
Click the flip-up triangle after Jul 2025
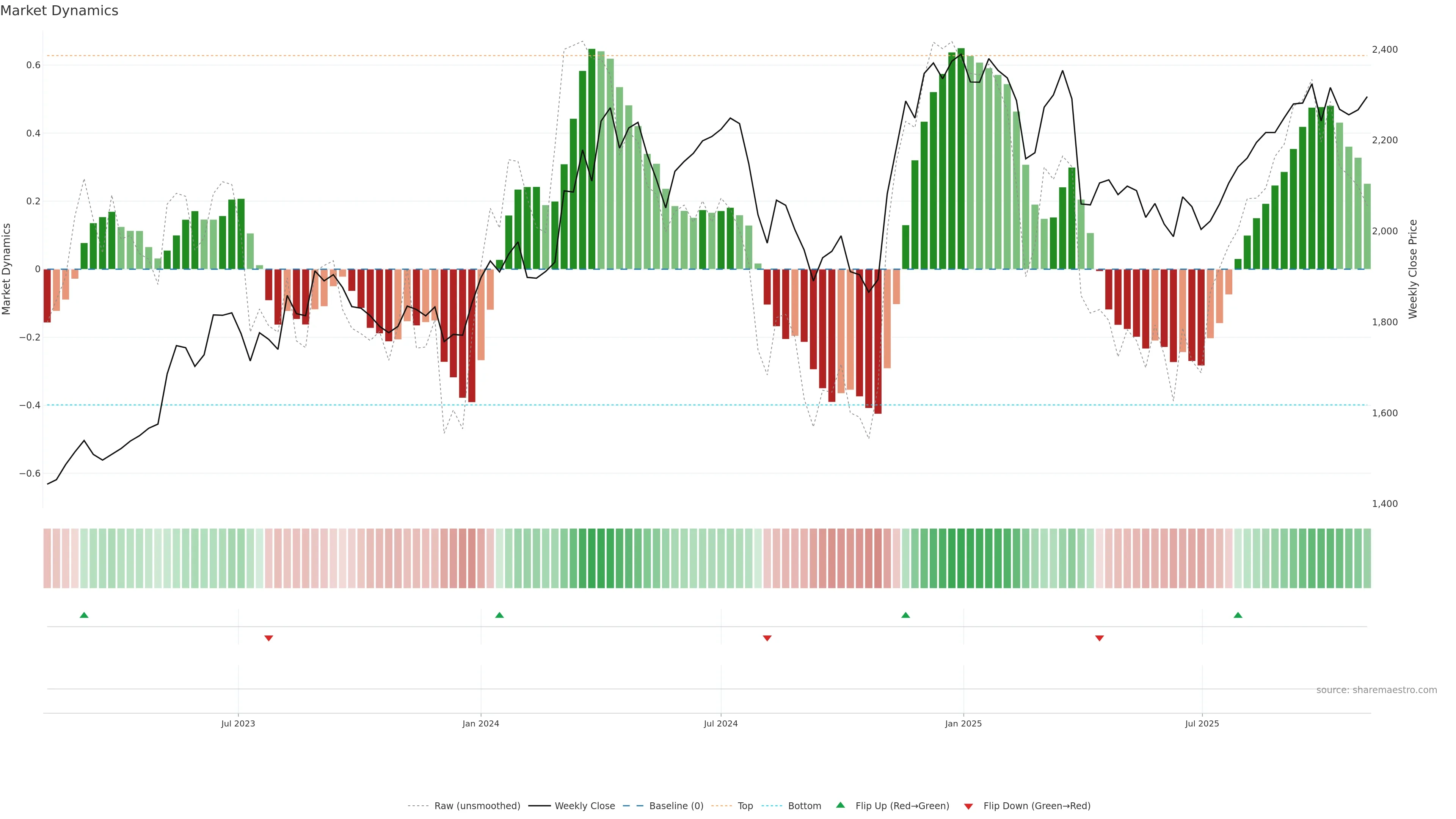click(x=1238, y=615)
